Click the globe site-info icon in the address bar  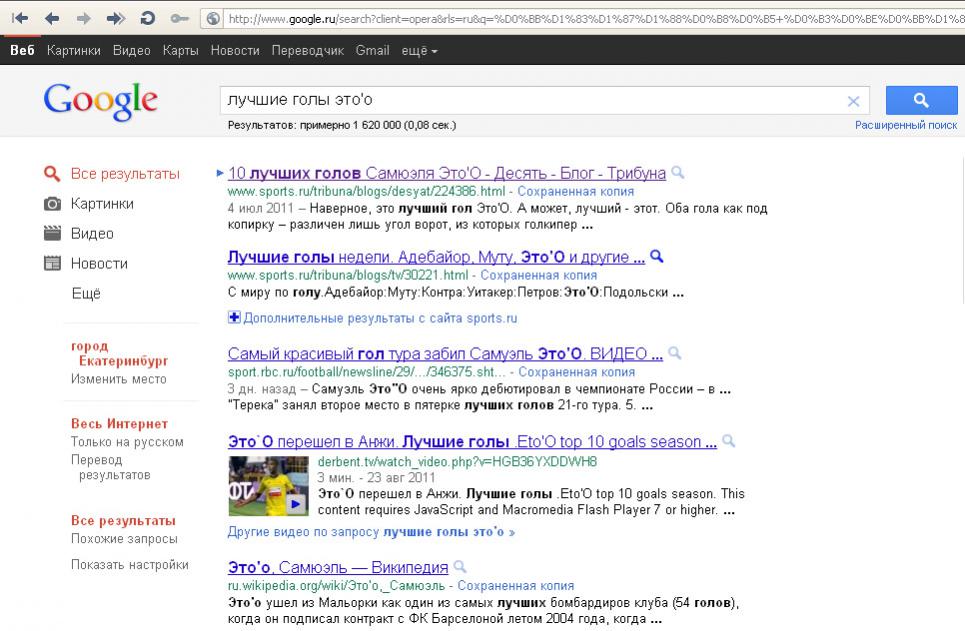point(213,18)
